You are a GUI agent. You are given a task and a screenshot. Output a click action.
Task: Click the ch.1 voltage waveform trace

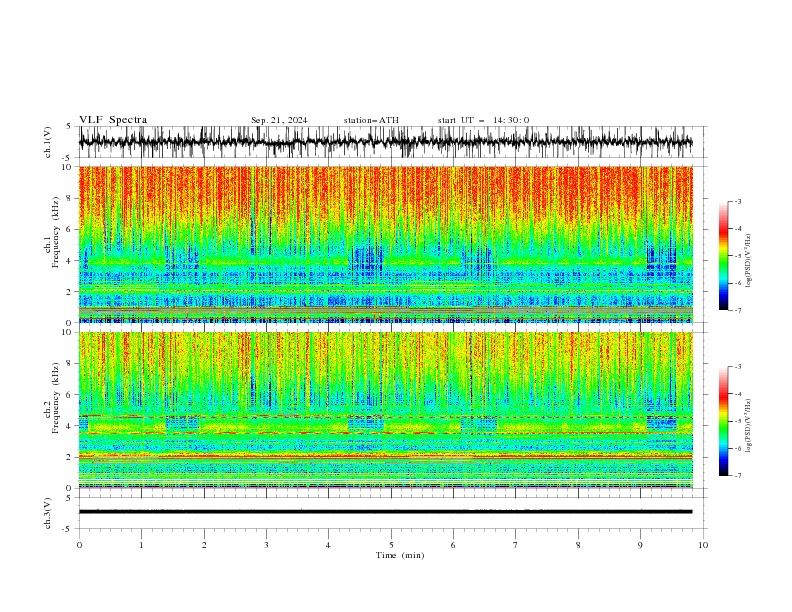(x=385, y=142)
